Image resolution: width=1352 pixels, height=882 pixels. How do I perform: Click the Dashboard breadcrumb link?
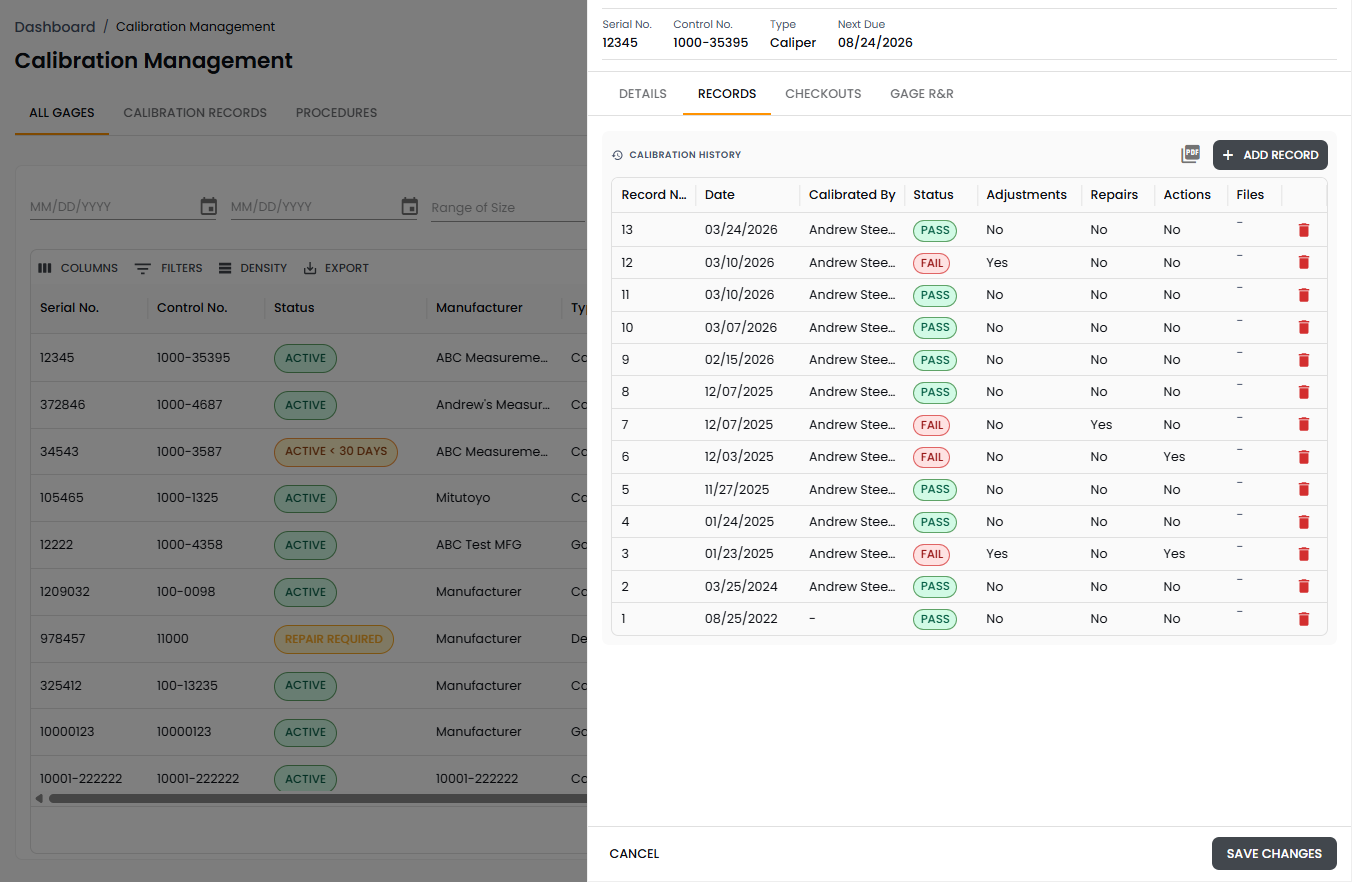[x=55, y=27]
